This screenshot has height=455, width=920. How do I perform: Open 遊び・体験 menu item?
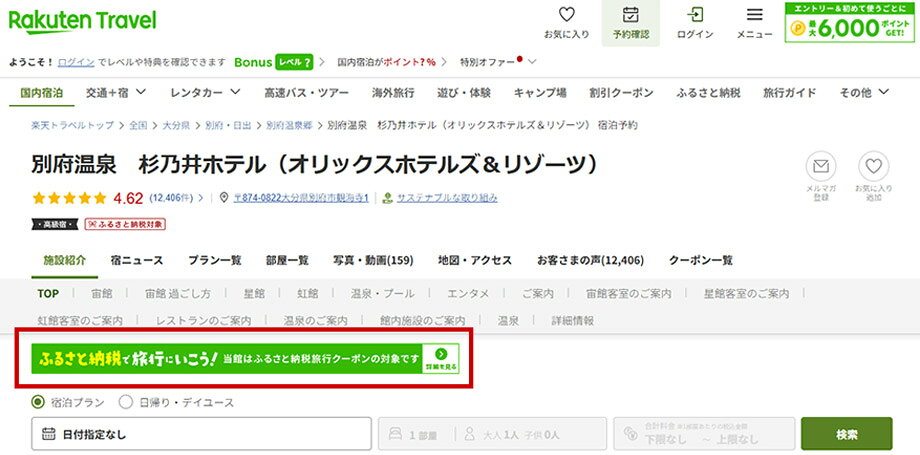point(464,93)
